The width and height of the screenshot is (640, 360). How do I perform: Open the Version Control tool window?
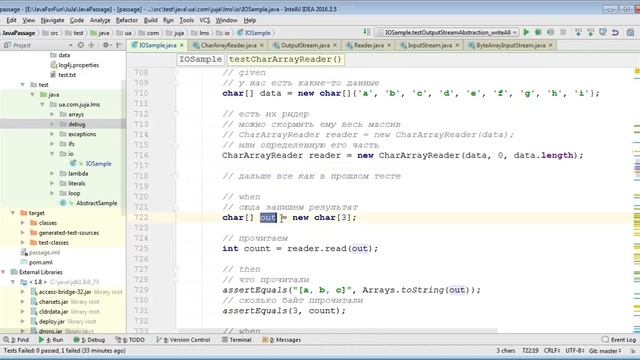[x=183, y=340]
